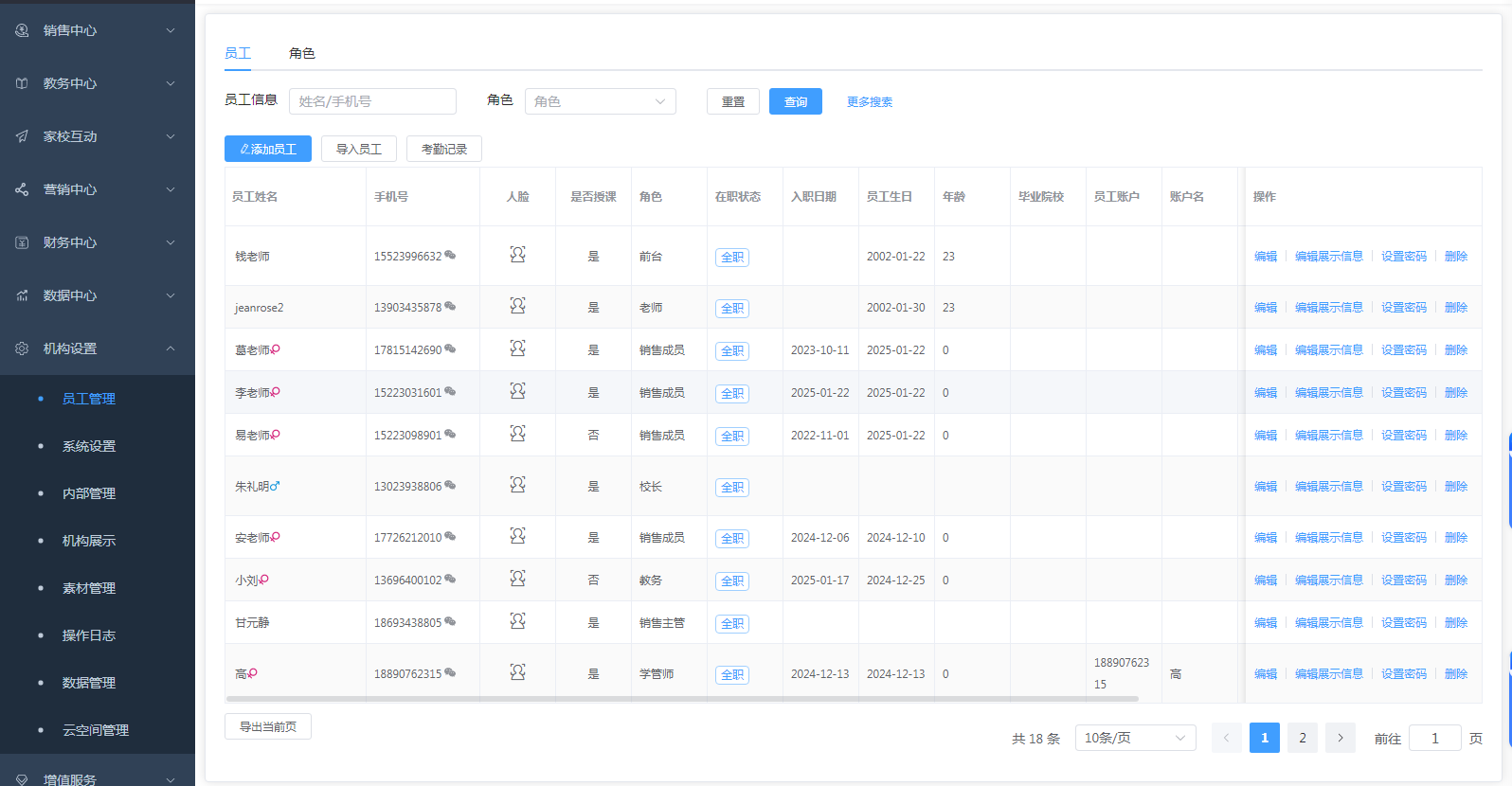The height and width of the screenshot is (786, 1512).
Task: Click the horizontal table scrollbar
Action: [x=682, y=699]
